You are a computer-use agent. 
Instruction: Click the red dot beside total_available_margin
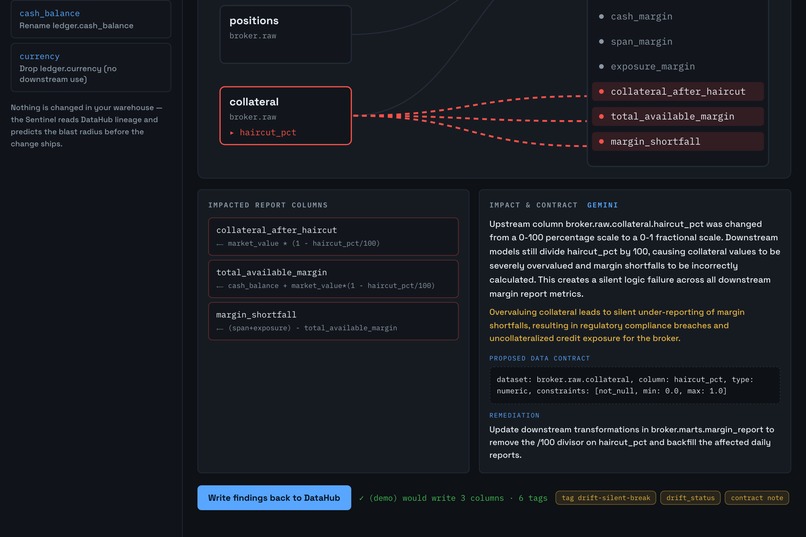[x=601, y=117]
